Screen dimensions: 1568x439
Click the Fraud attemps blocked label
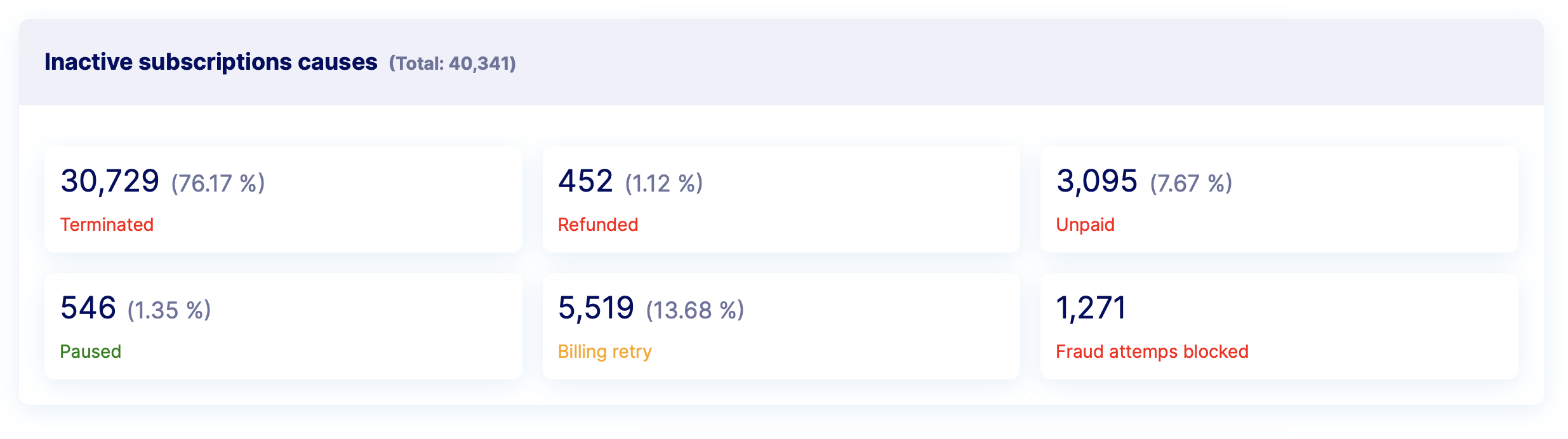pos(1152,352)
